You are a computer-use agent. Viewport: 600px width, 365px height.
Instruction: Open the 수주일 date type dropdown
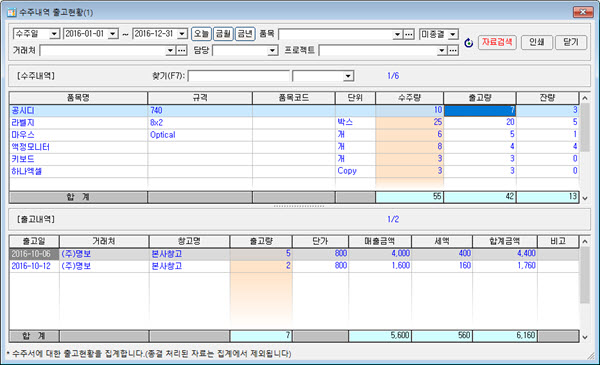tap(54, 34)
